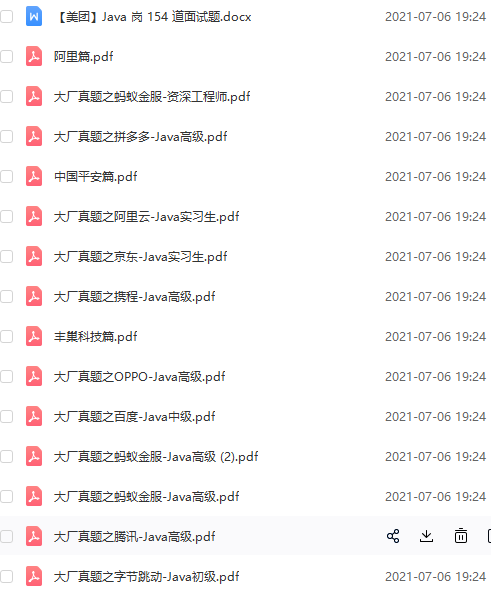Open 大厂真题之蚂蚁金服-资深工程师.pdf

[x=152, y=97]
